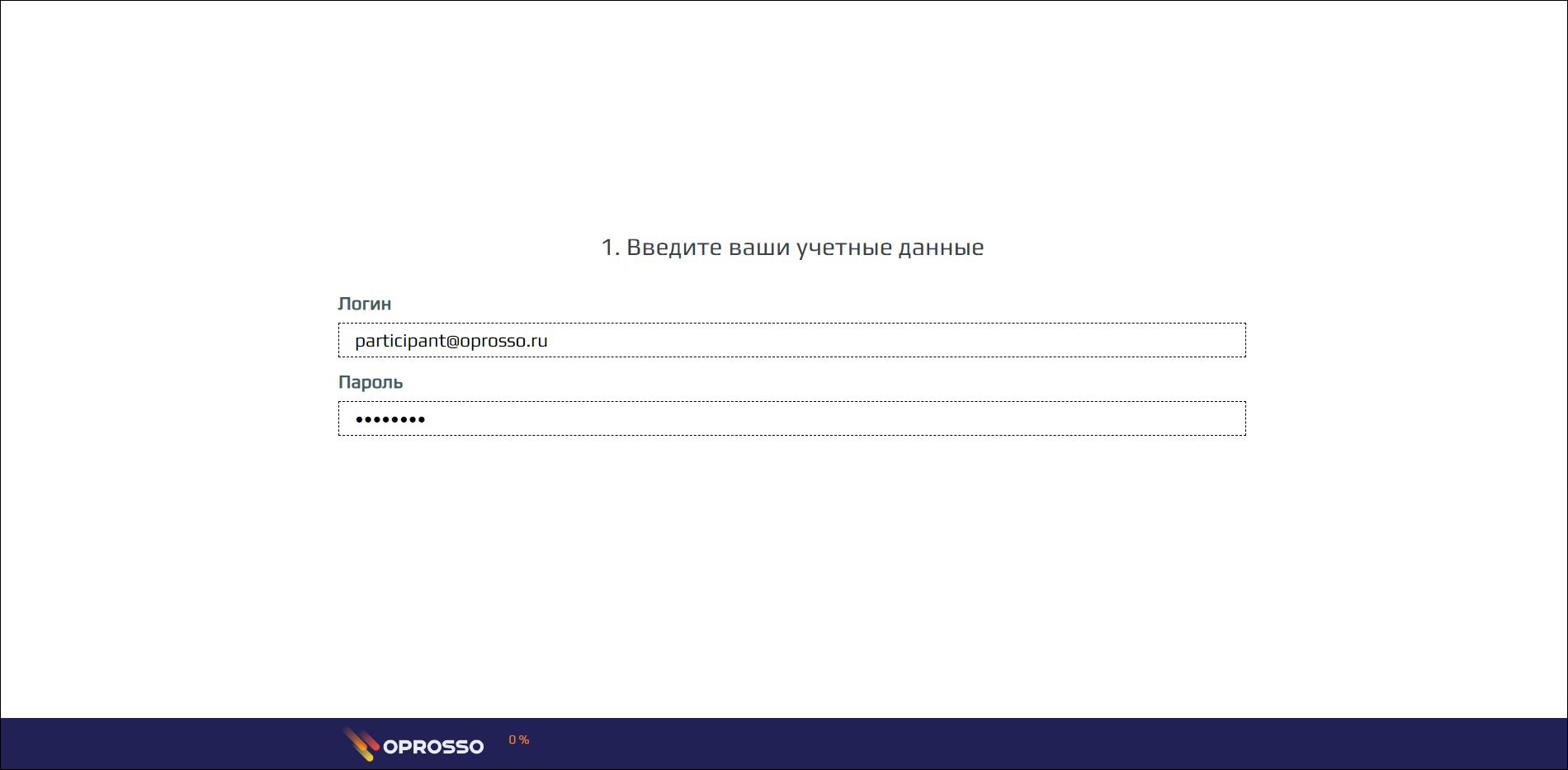Click the OPROSSO comet logo icon

360,744
